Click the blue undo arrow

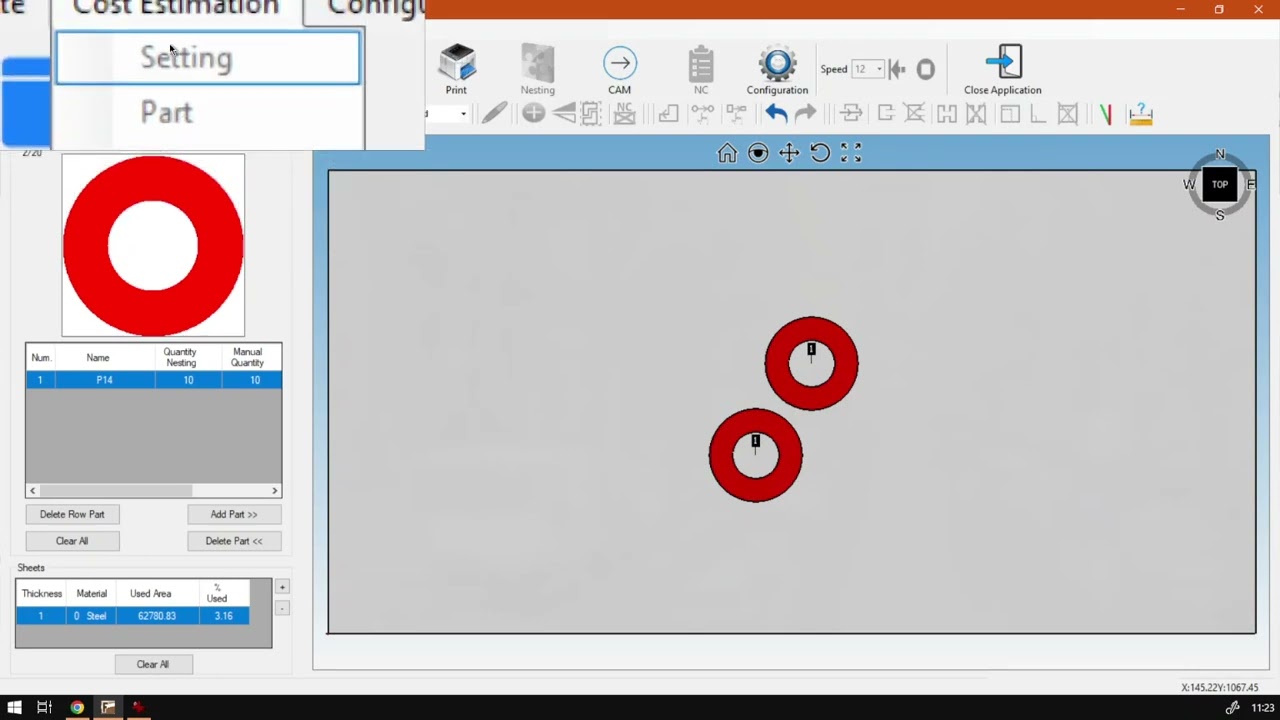click(776, 113)
